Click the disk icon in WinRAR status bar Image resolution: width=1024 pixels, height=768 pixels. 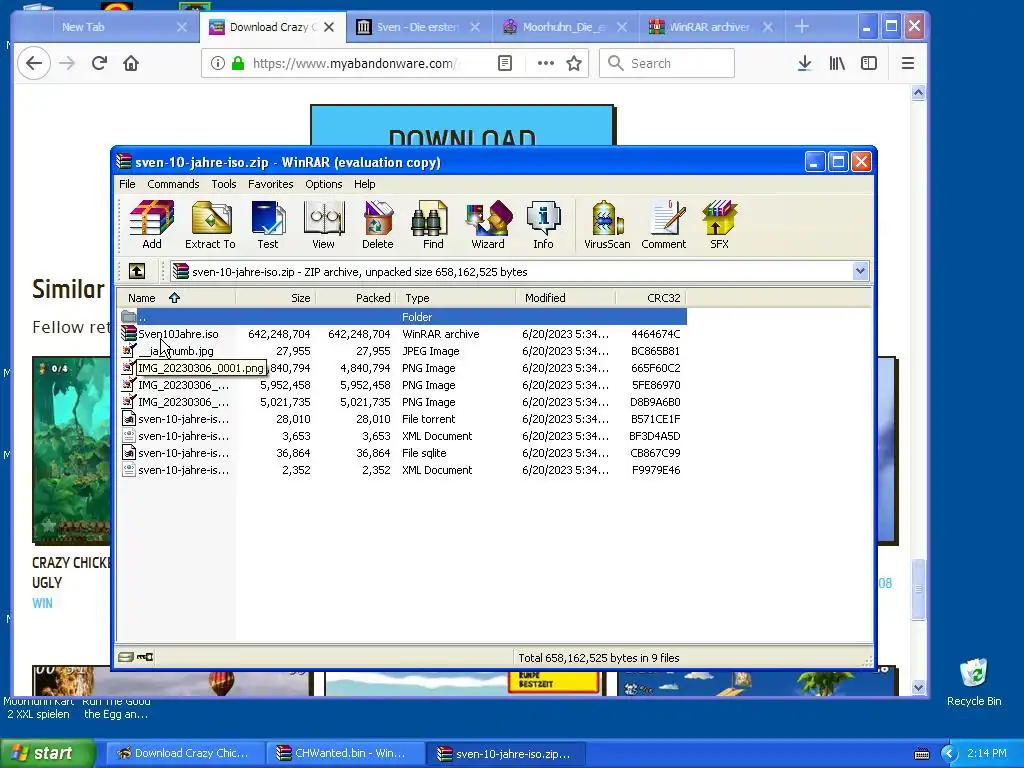pos(126,657)
